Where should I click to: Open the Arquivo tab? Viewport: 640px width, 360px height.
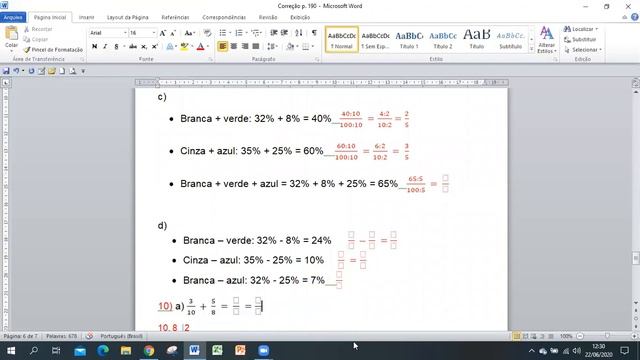[13, 18]
